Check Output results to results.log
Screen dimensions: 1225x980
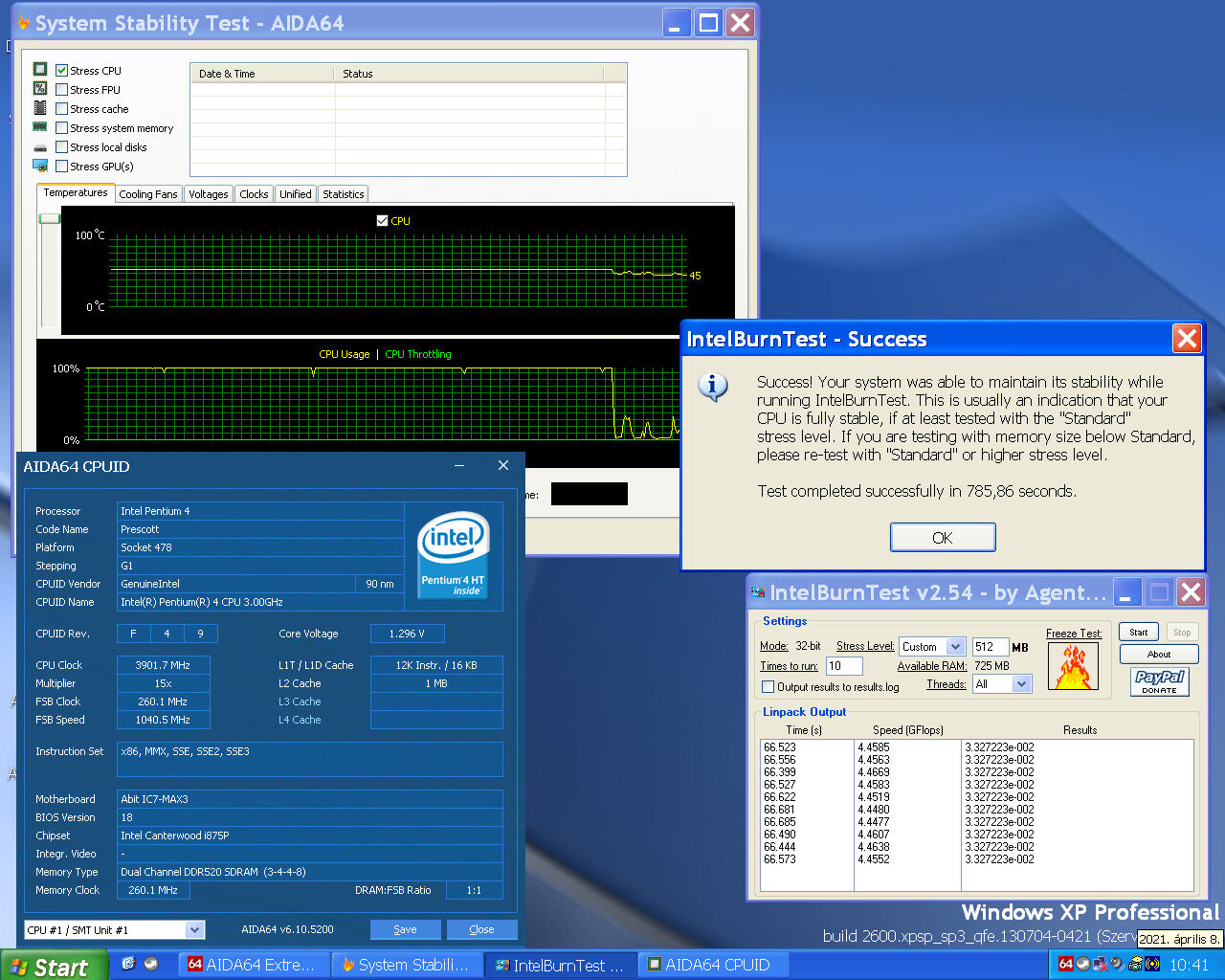tap(768, 687)
